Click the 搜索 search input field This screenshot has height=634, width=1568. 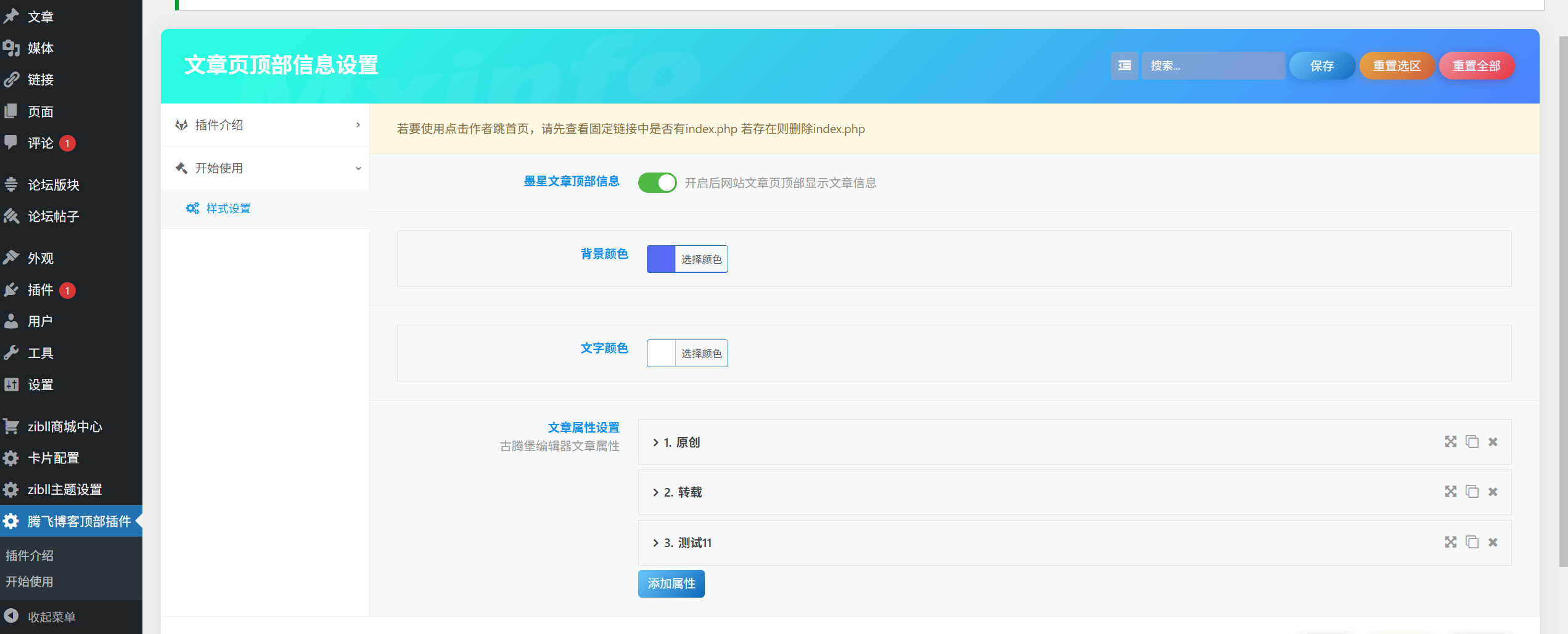point(1213,65)
